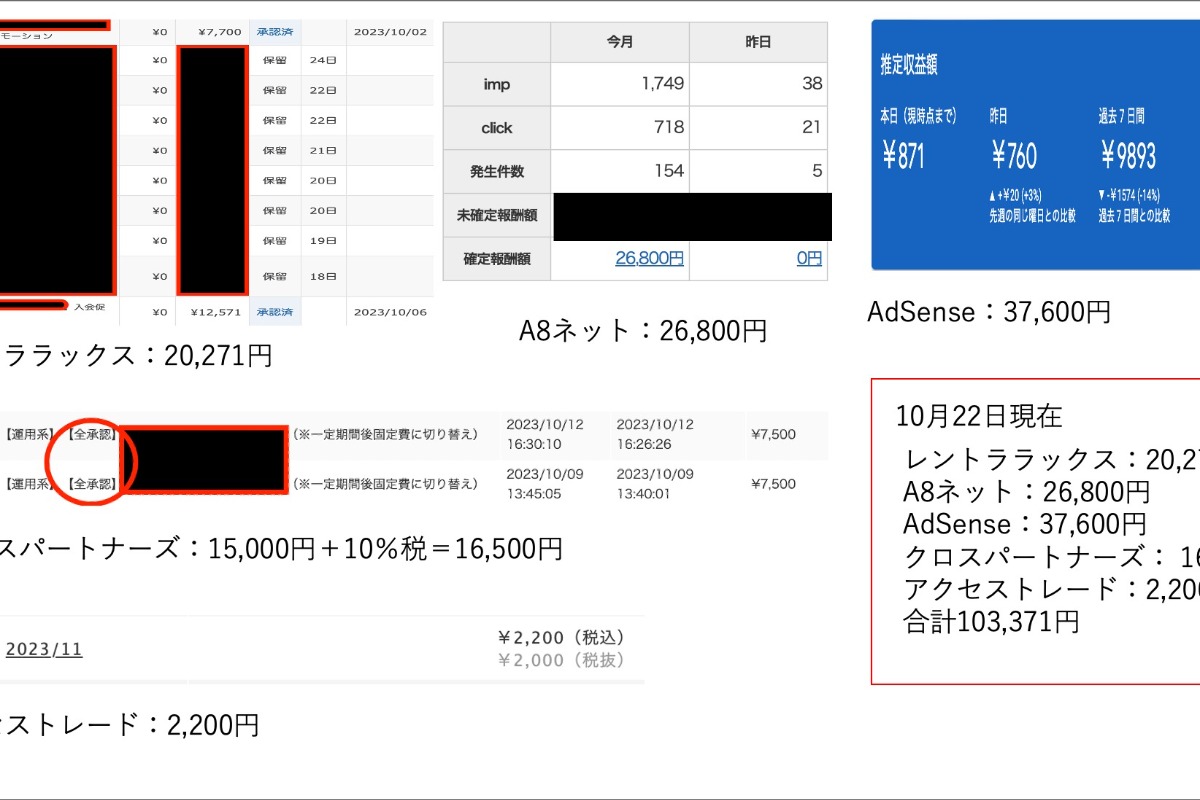Open the 26,800円 confirmed reward link
This screenshot has width=1200, height=800.
click(649, 259)
